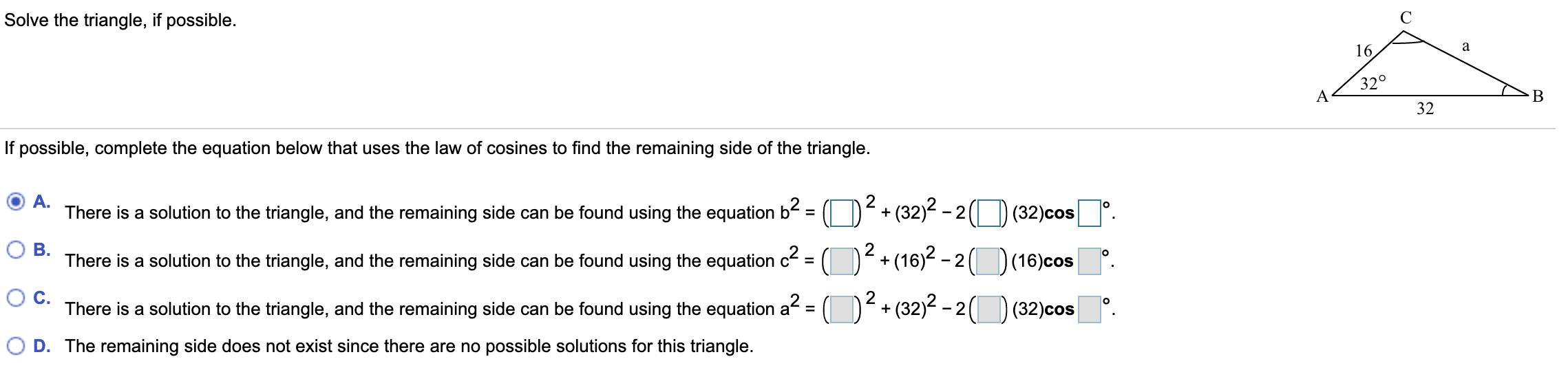Click the option B sentence about equation c²
Screen dimensions: 1568x392
[420, 261]
